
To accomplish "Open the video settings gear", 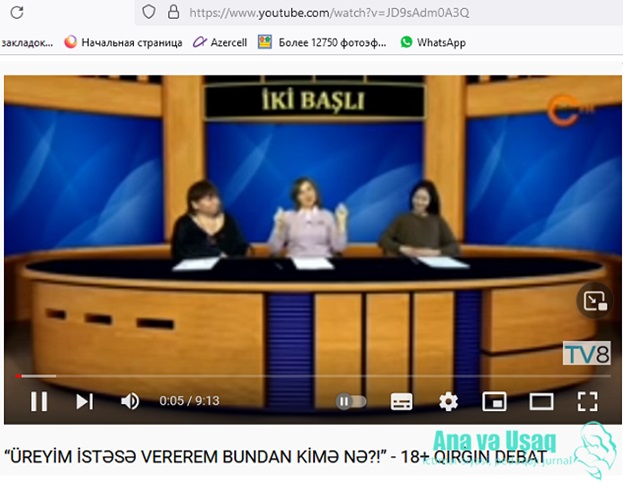I will click(448, 401).
